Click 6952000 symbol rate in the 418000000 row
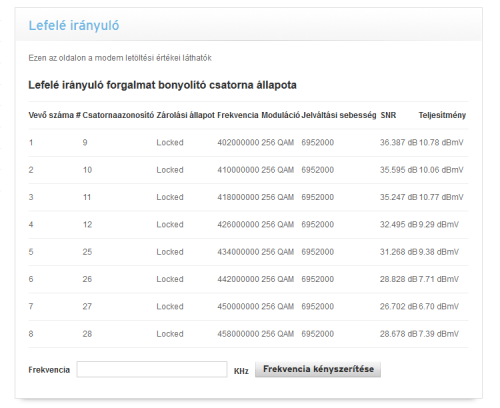Screen dimensions: 500x408 tap(318, 197)
